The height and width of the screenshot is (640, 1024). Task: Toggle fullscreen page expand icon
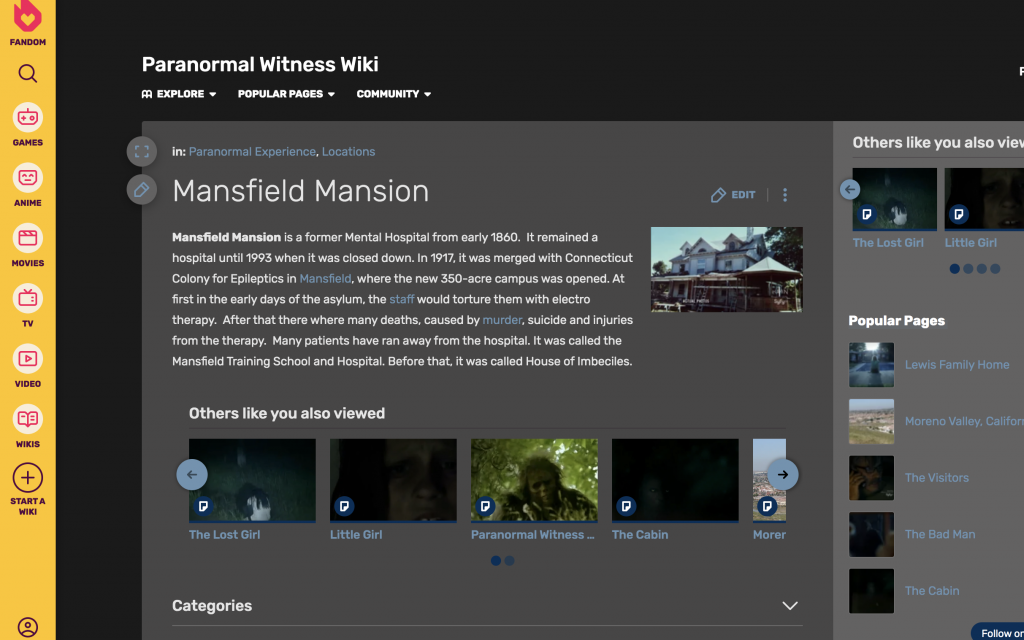point(142,152)
